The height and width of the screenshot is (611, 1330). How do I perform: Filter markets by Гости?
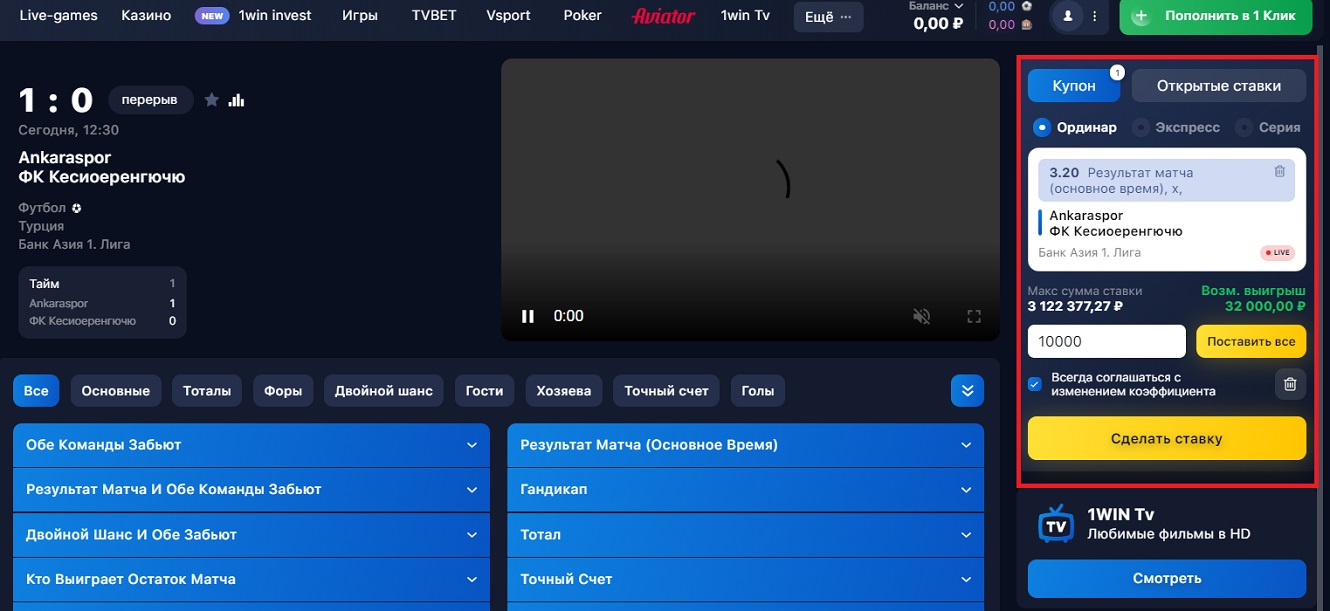(x=485, y=391)
